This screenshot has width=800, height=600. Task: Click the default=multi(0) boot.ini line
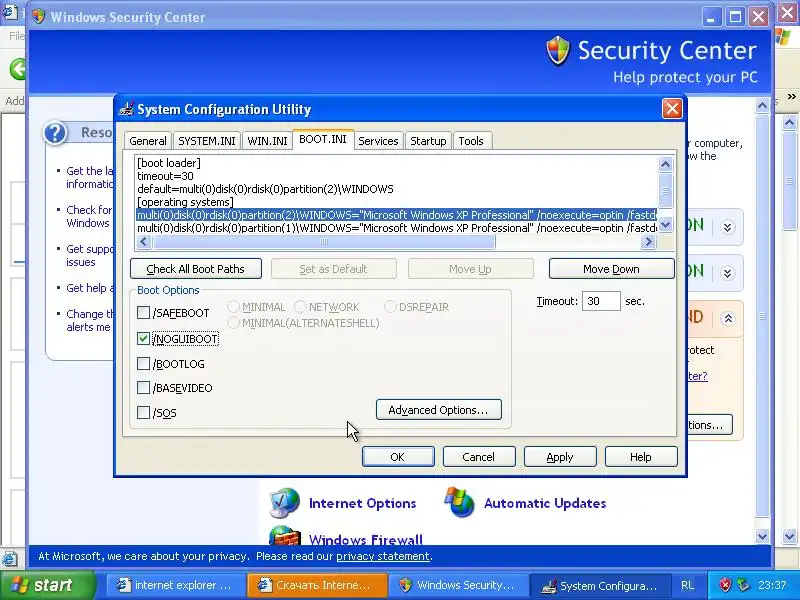(265, 189)
